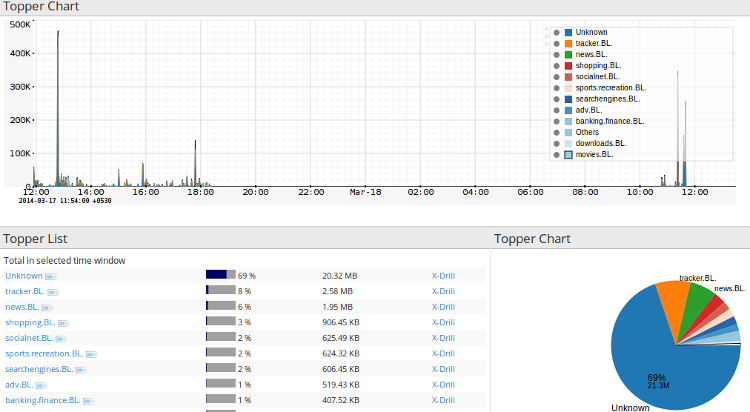Click the Unknown blue legend color swatch

(568, 33)
